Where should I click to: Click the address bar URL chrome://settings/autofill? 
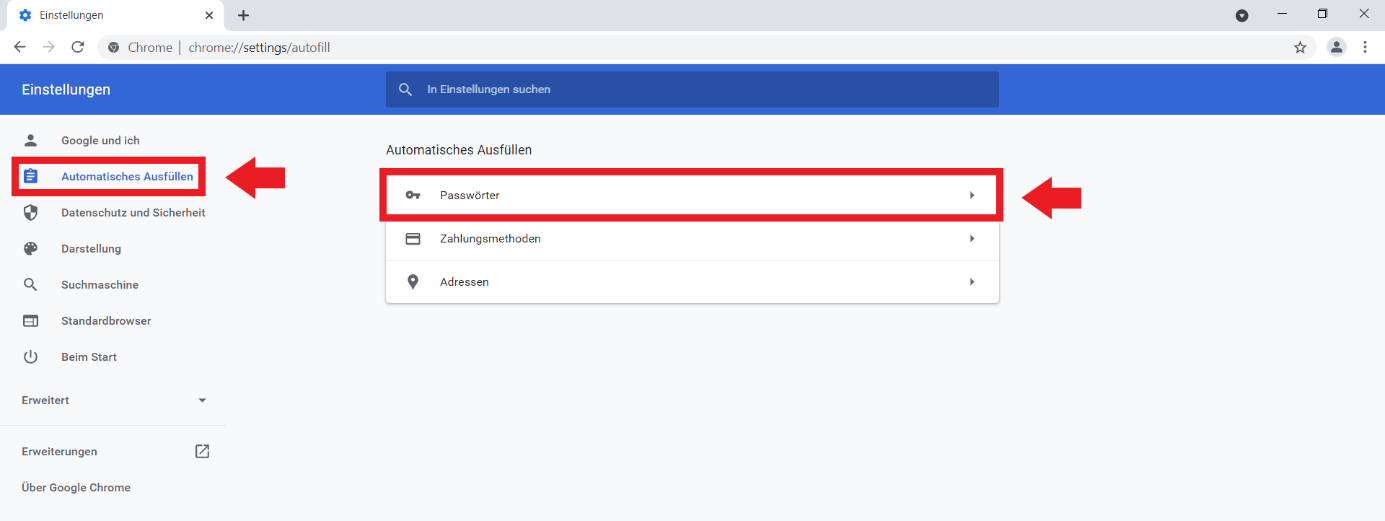coord(259,47)
